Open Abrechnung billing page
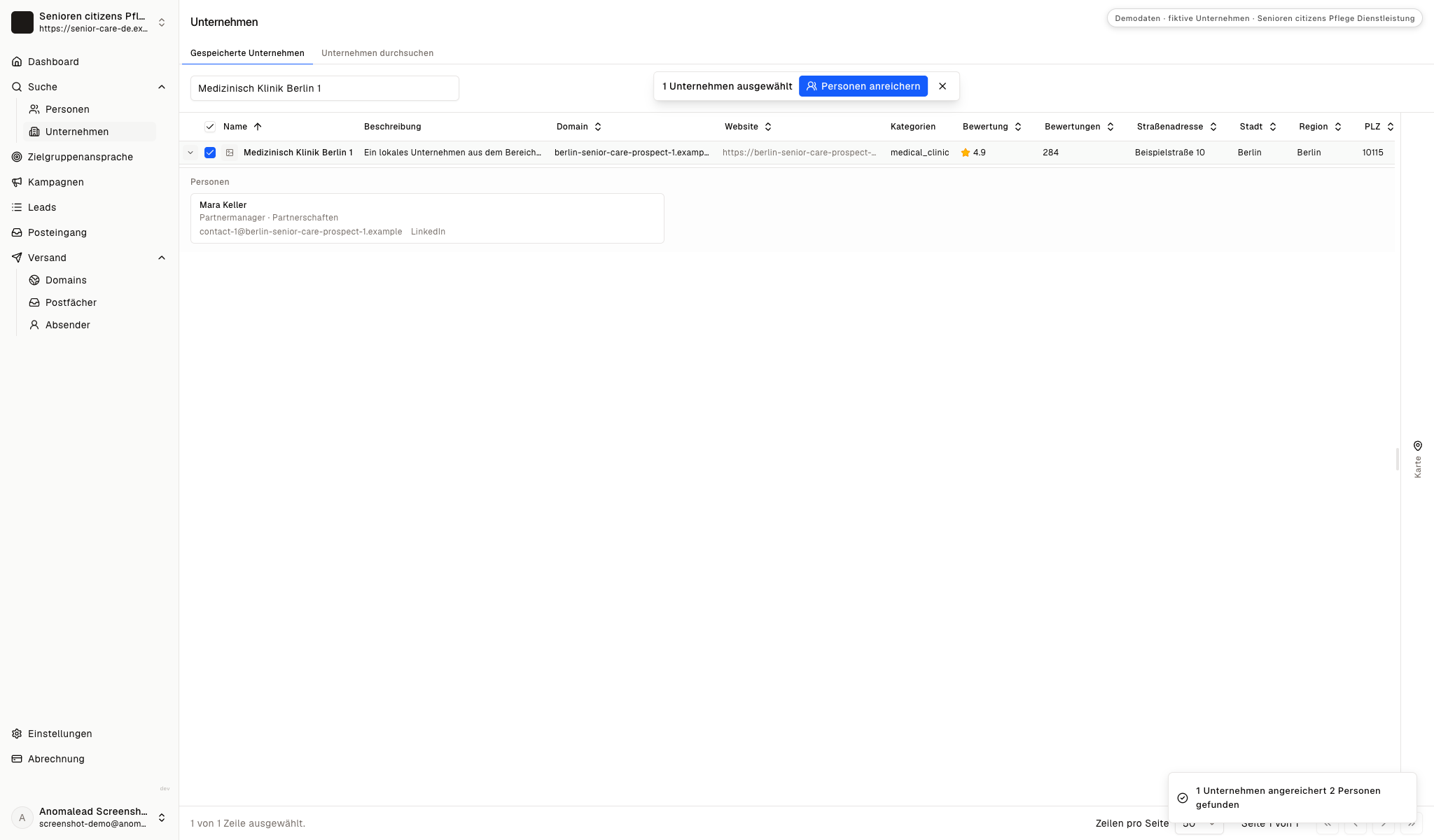 56,759
